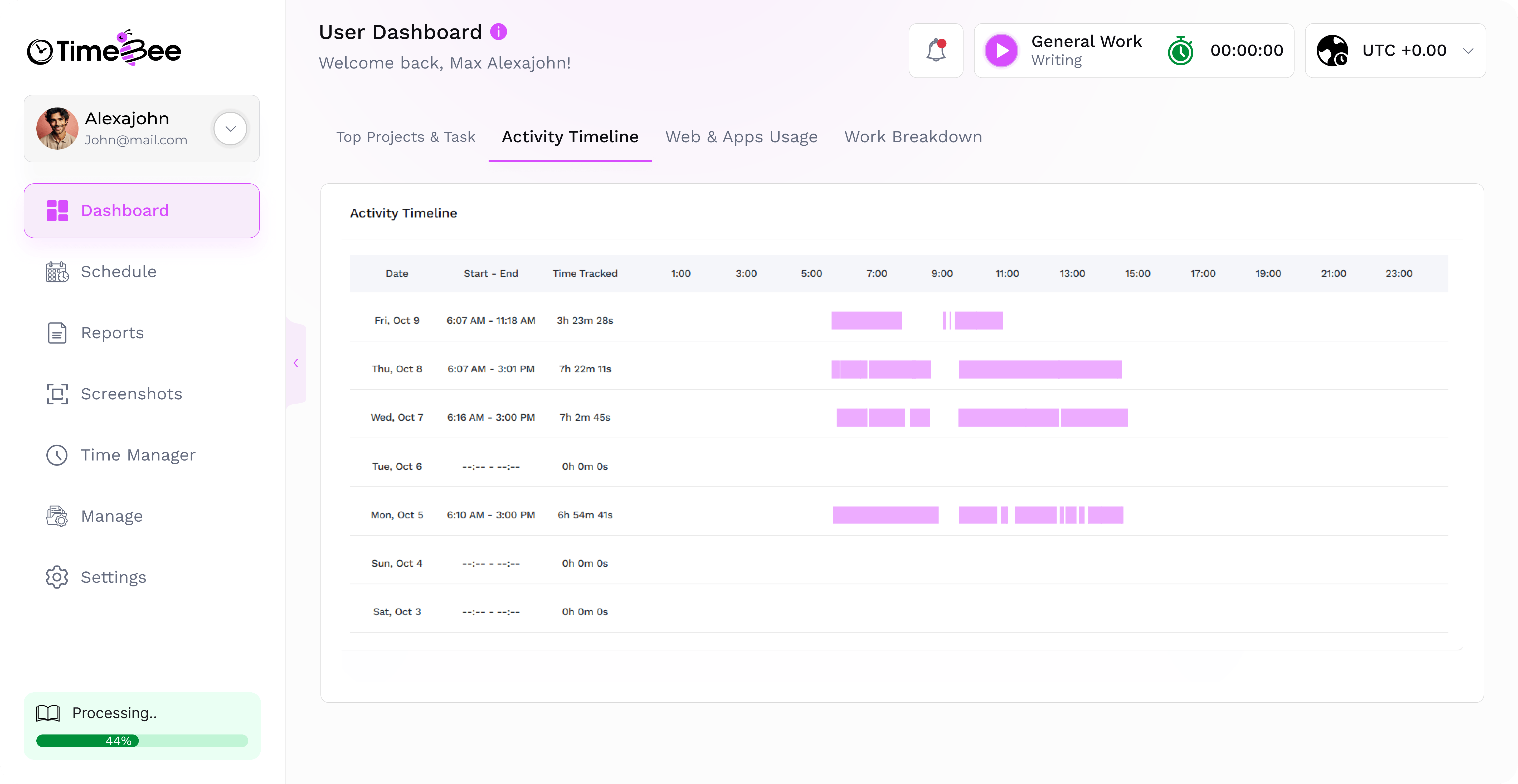The width and height of the screenshot is (1518, 784).
Task: Click the Settings gear icon
Action: (57, 577)
